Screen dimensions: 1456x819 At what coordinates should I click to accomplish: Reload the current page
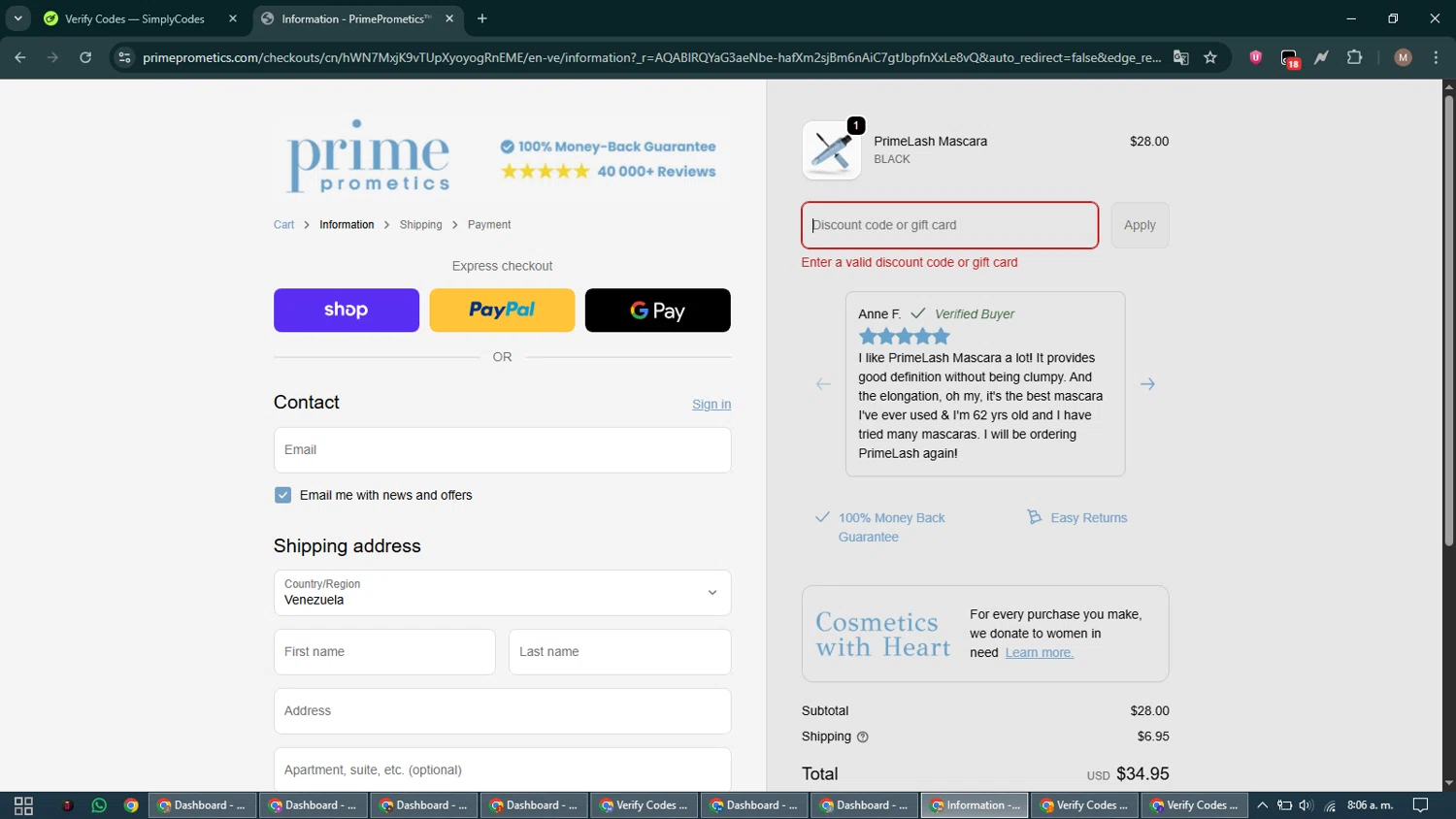click(85, 57)
